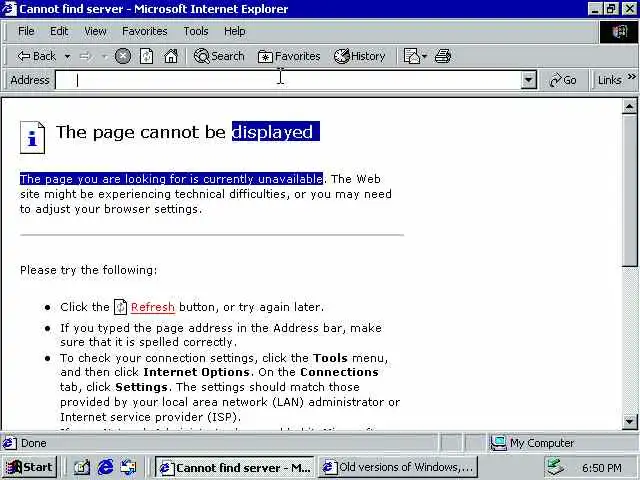Open the History toolbar button
The height and width of the screenshot is (480, 640).
point(359,56)
